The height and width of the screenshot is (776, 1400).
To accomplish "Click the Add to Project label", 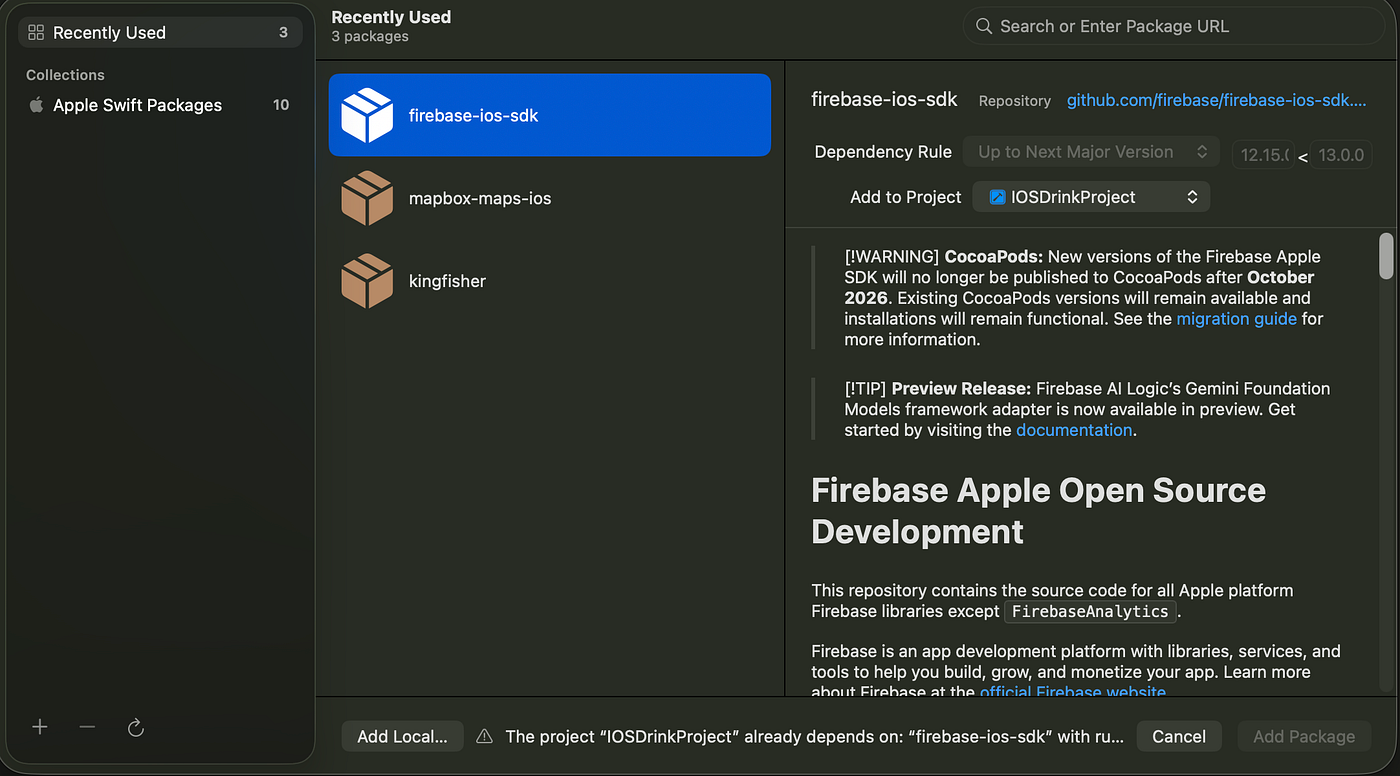I will click(905, 197).
